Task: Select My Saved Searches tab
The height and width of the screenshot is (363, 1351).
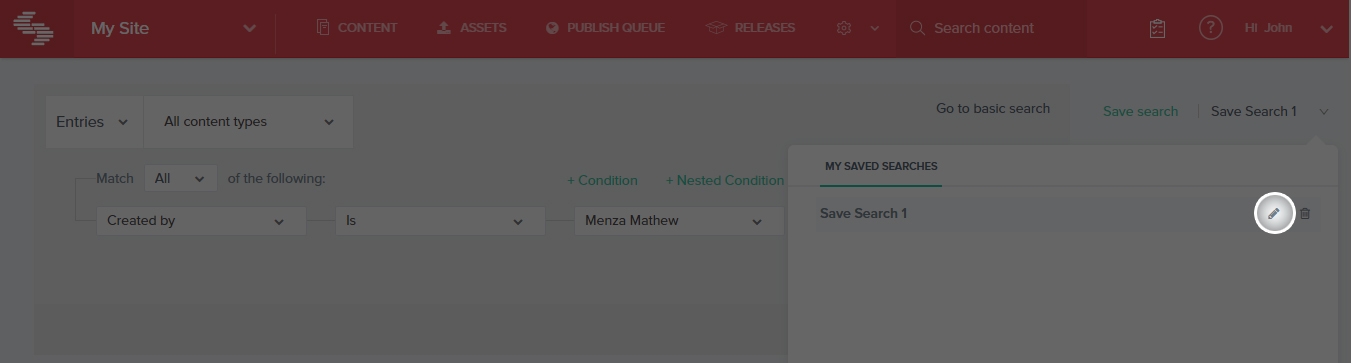Action: 881,166
